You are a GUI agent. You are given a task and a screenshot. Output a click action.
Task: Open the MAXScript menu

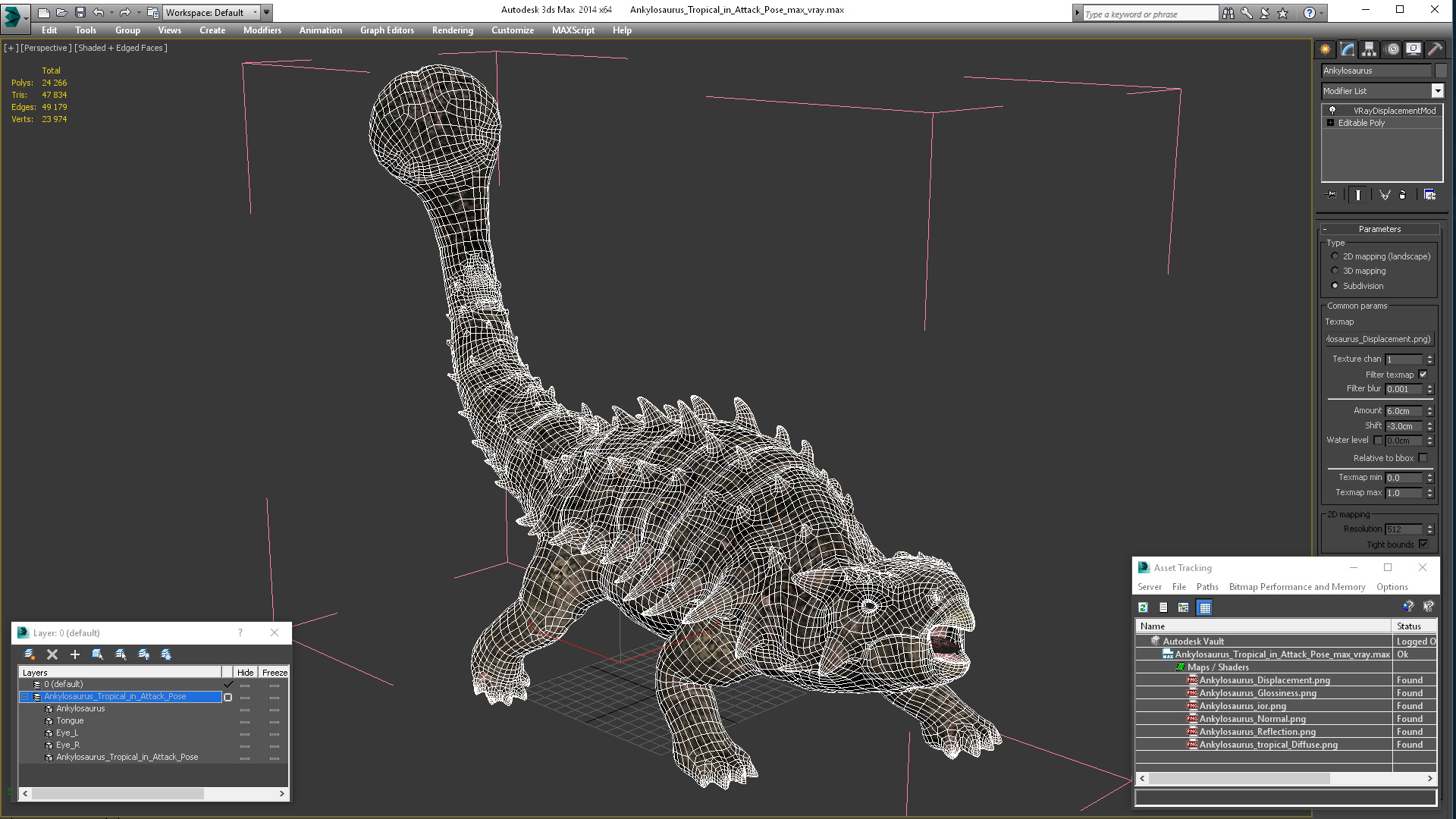[x=573, y=30]
